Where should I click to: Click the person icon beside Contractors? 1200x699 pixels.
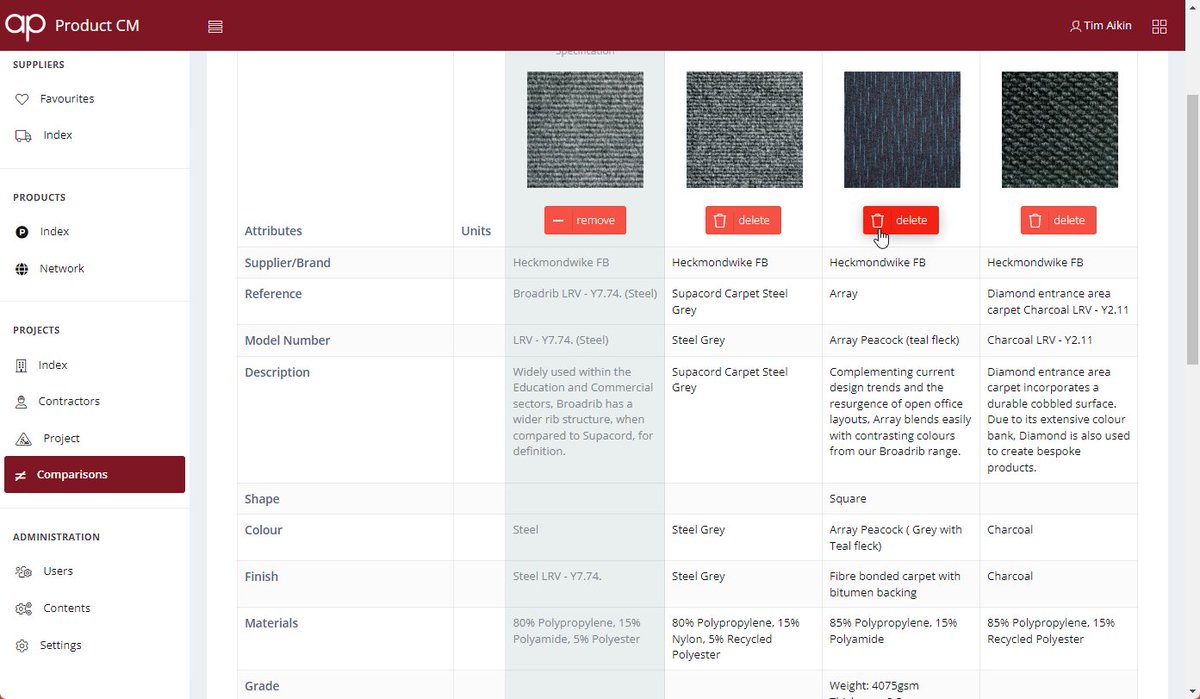[x=22, y=402]
